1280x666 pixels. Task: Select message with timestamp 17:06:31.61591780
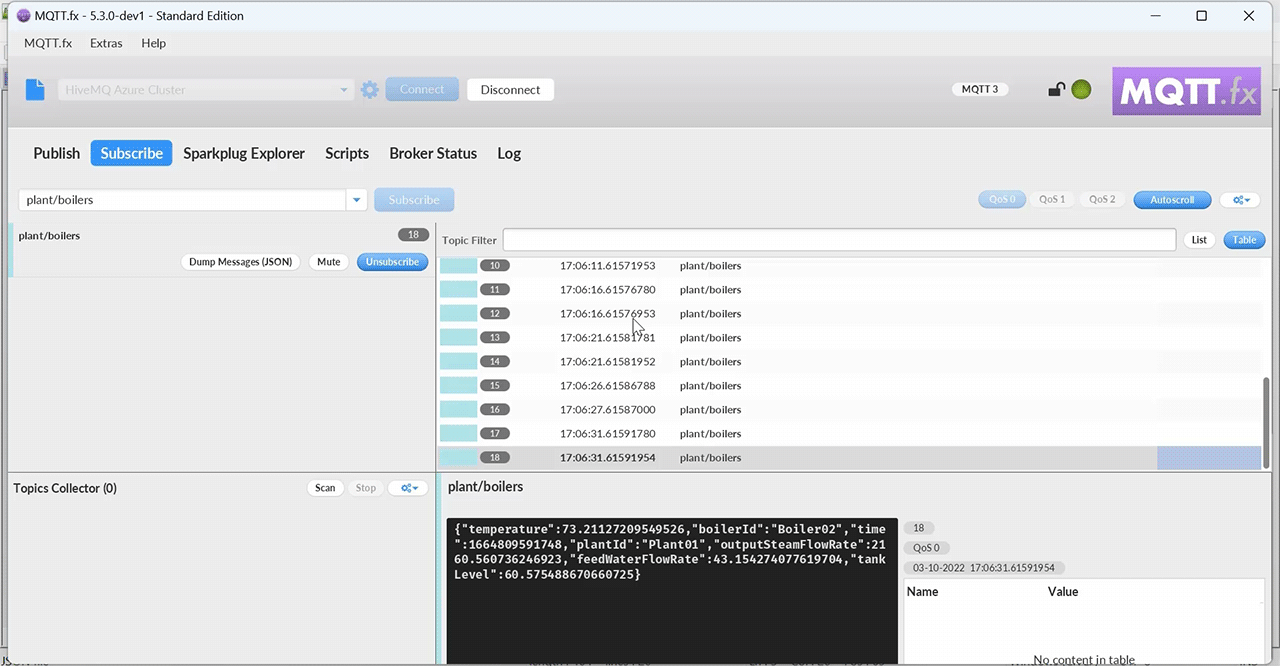tap(849, 434)
